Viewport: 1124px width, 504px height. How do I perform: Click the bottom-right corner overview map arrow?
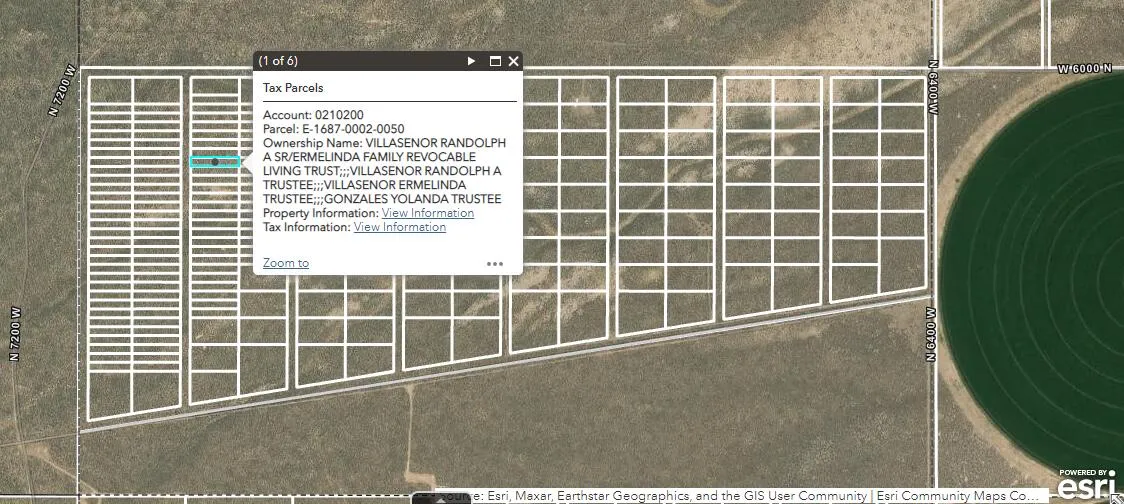pos(1116,498)
